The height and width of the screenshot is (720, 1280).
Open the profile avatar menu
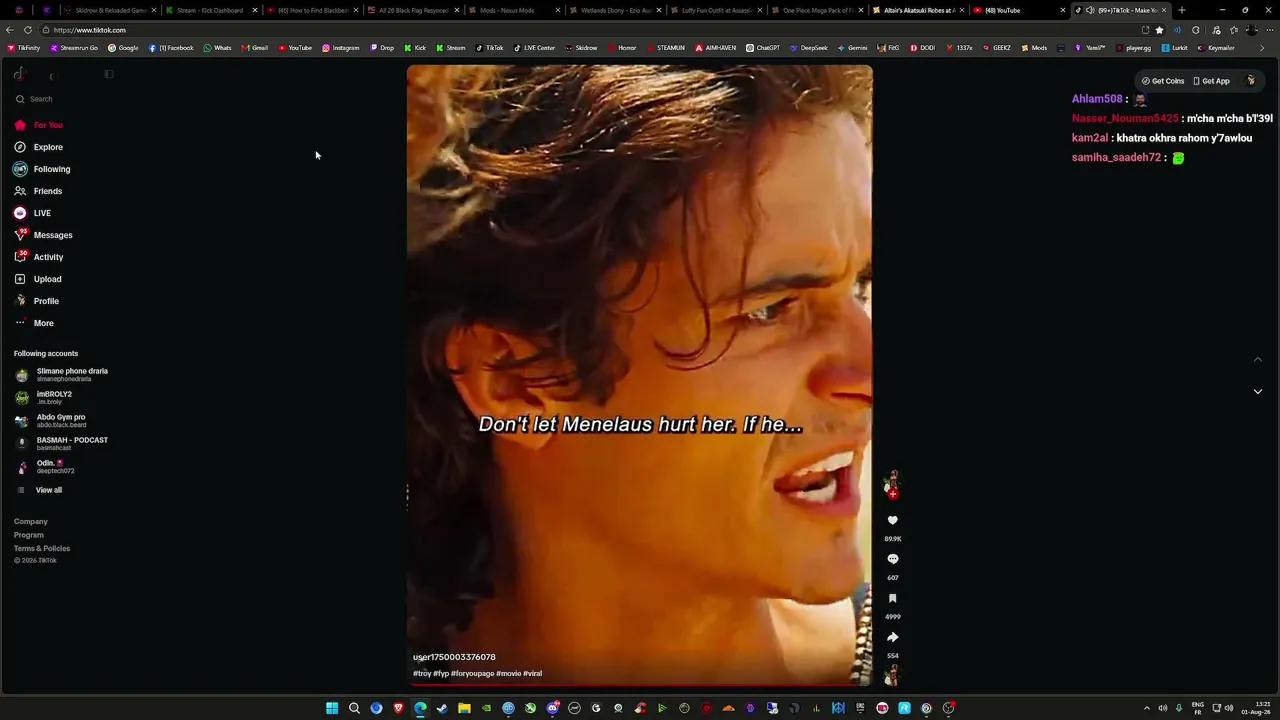(1250, 81)
